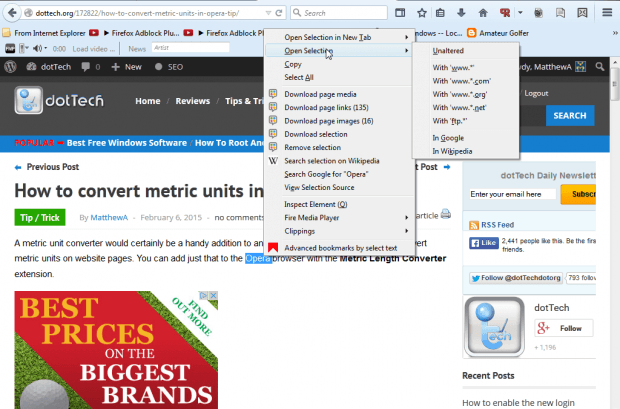Expand Fire Media Player submenu
This screenshot has height=409, width=620.
(340, 218)
